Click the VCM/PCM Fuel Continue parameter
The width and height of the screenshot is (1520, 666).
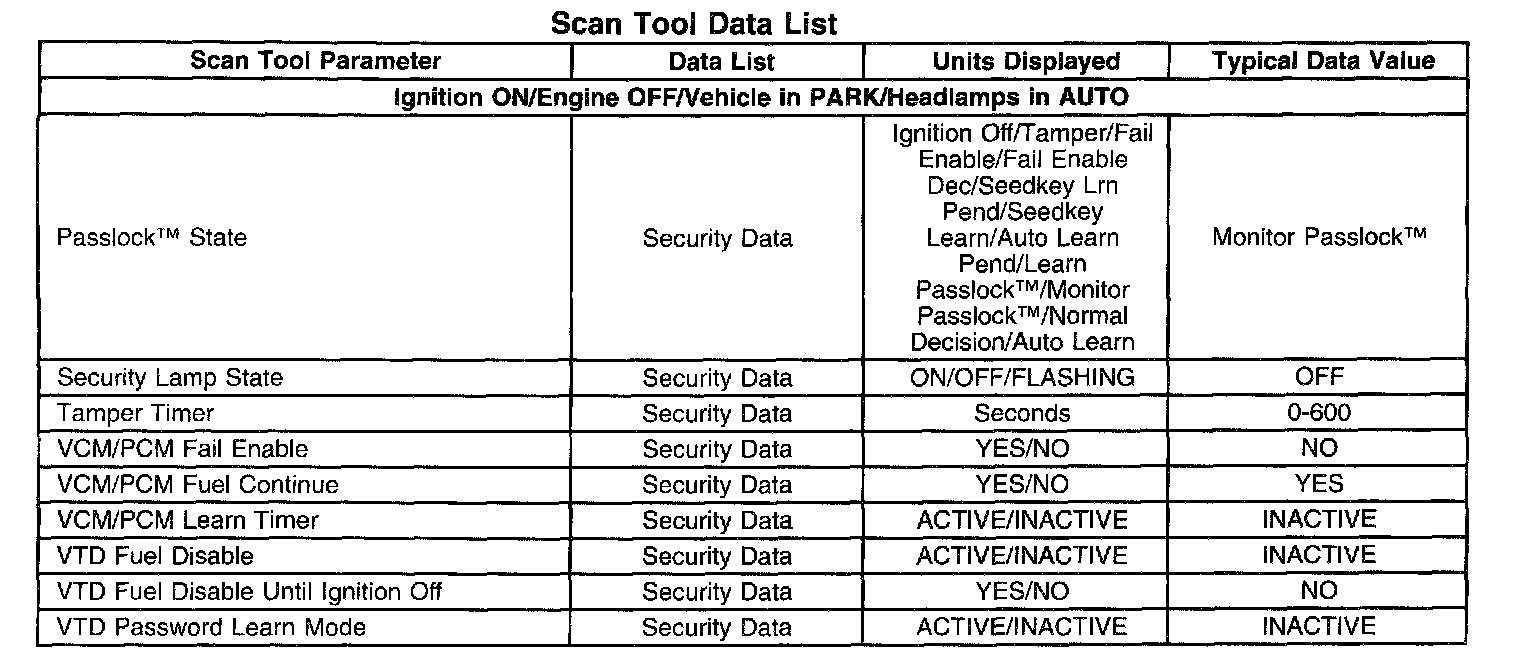pyautogui.click(x=198, y=485)
